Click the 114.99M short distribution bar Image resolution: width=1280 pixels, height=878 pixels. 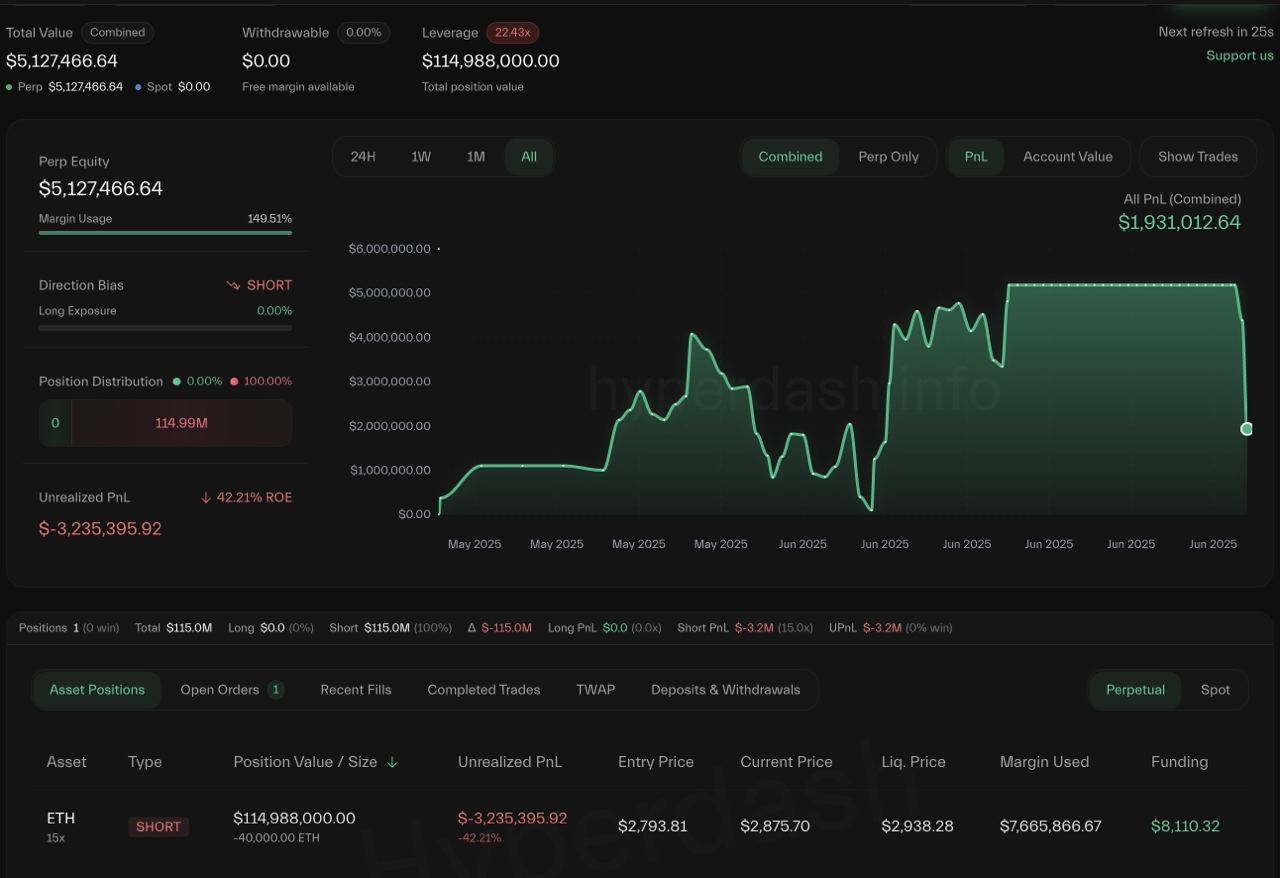click(182, 423)
